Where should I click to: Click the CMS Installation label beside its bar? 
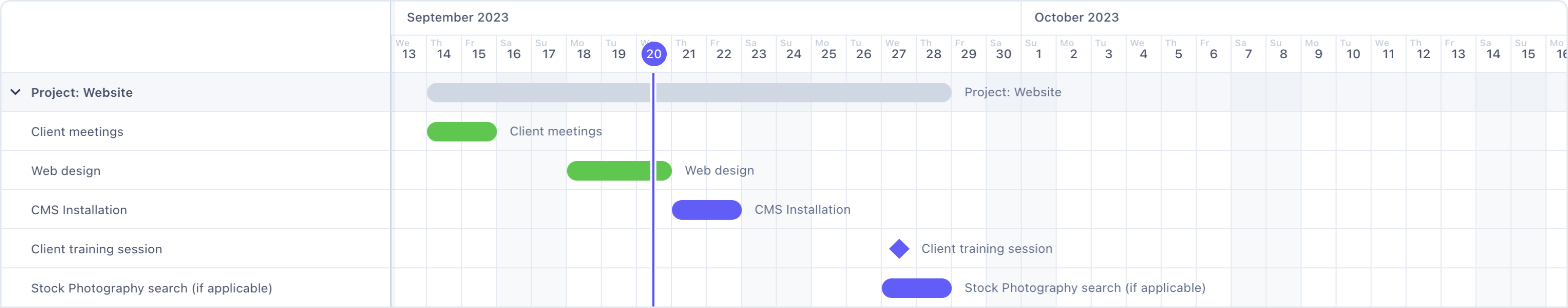[802, 210]
